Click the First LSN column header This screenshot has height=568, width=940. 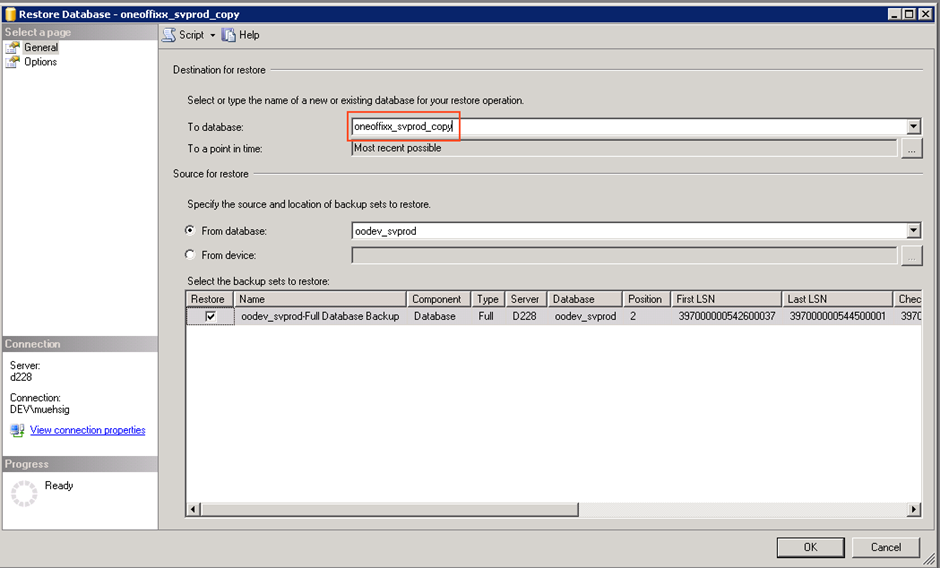(726, 299)
